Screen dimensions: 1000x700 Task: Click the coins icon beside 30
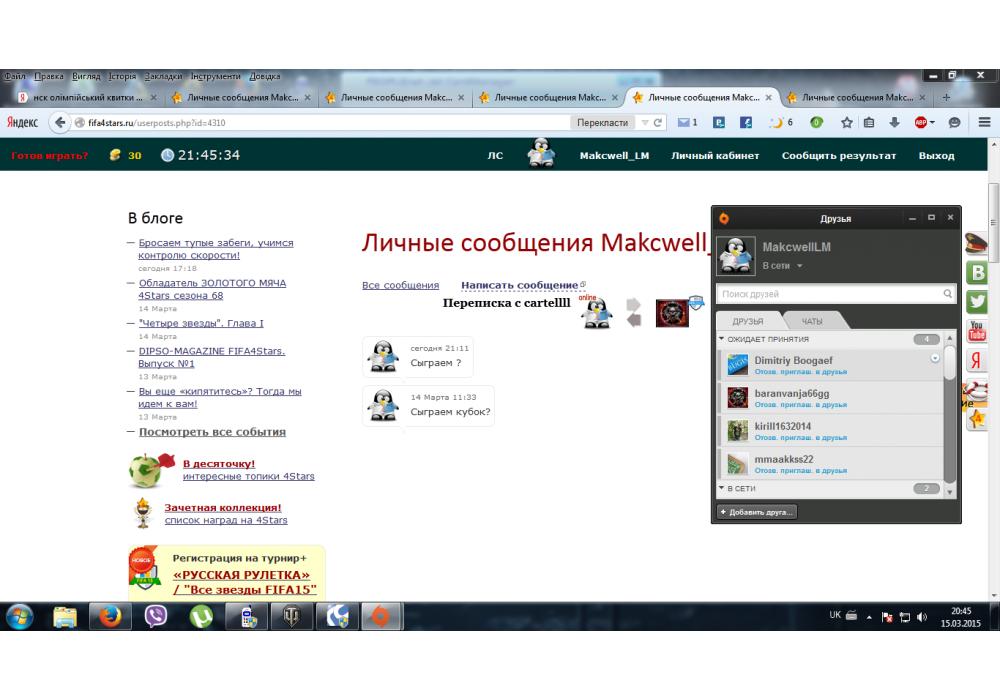coord(115,155)
